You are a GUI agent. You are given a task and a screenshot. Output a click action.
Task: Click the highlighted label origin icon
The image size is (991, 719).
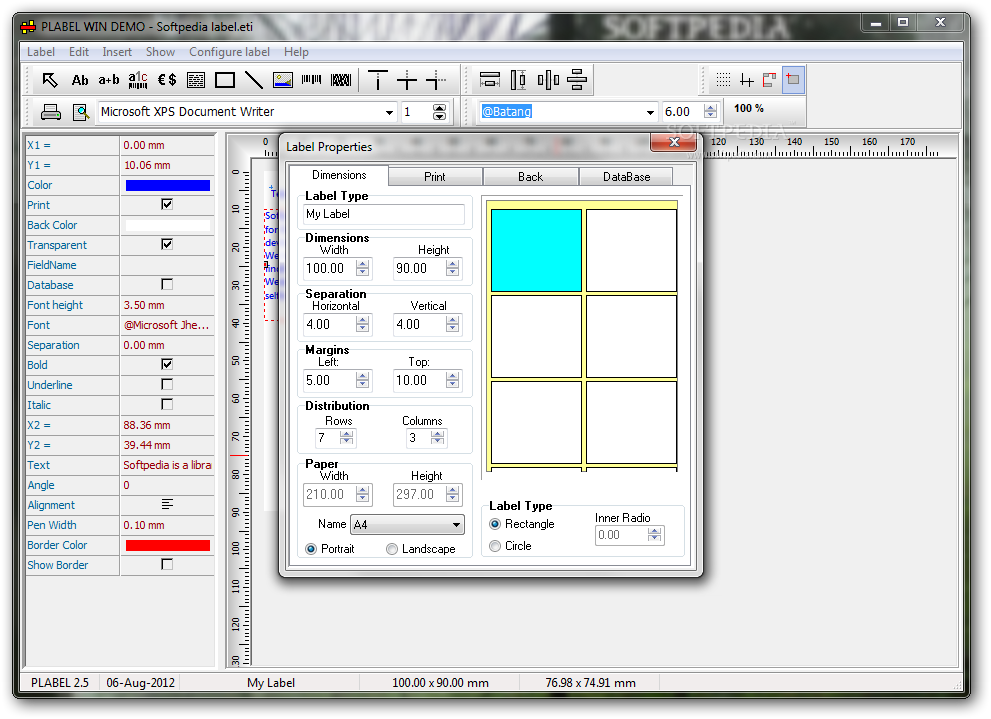[x=793, y=80]
